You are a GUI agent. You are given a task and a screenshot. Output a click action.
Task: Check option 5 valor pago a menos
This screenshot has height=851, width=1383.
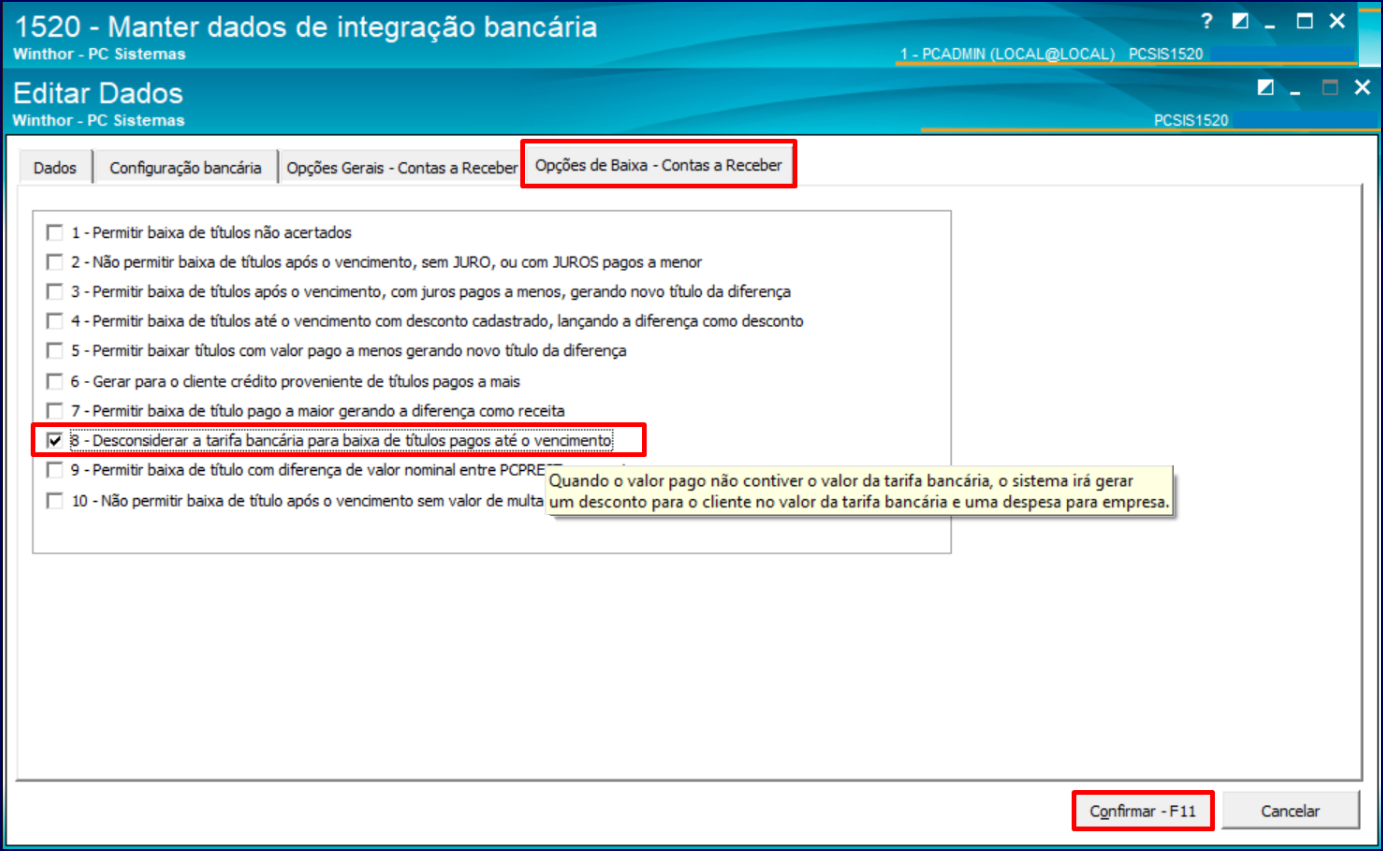54,352
